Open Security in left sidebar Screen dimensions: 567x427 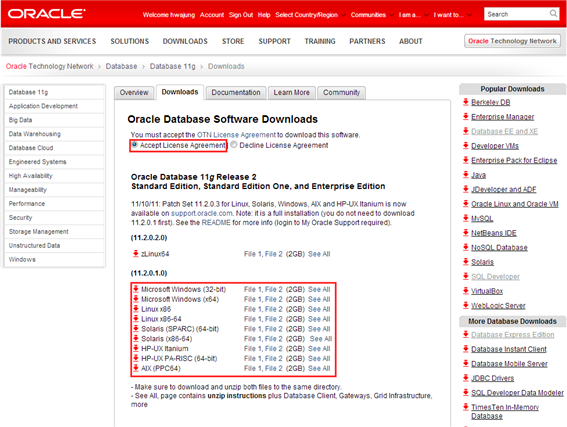[21, 218]
